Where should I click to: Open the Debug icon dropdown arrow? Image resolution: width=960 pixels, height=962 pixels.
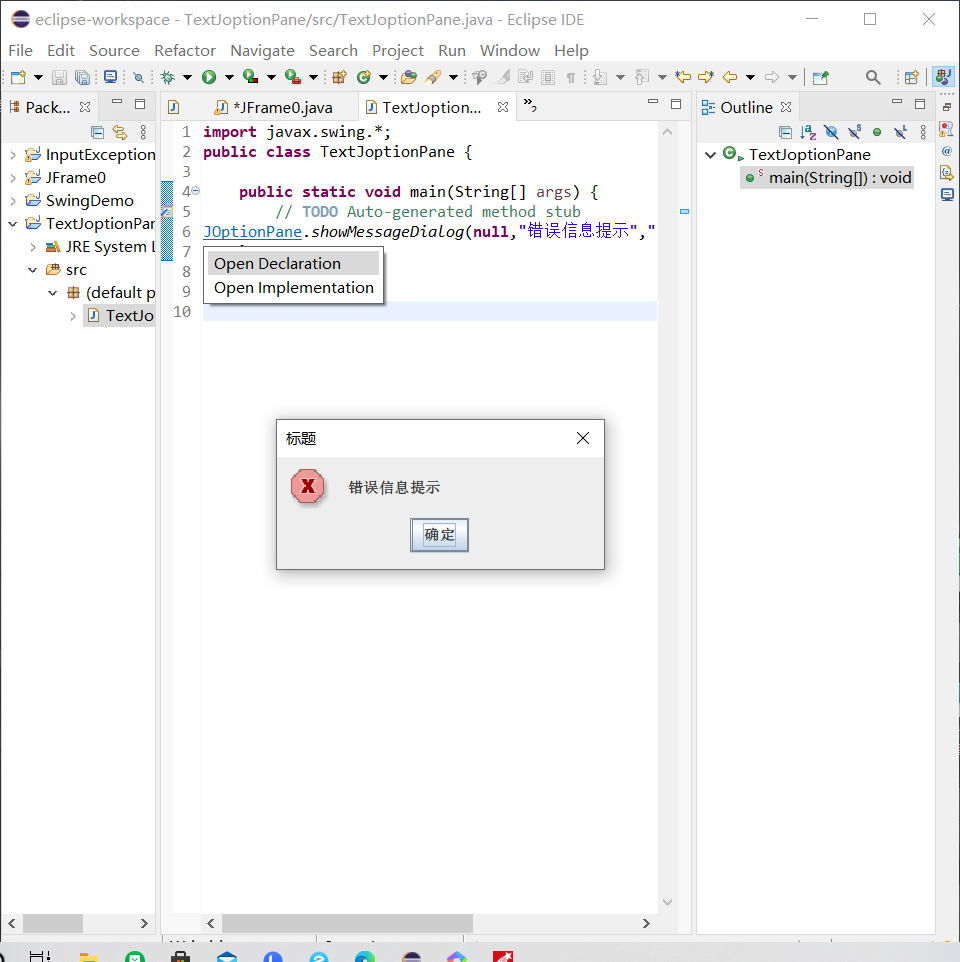click(188, 77)
